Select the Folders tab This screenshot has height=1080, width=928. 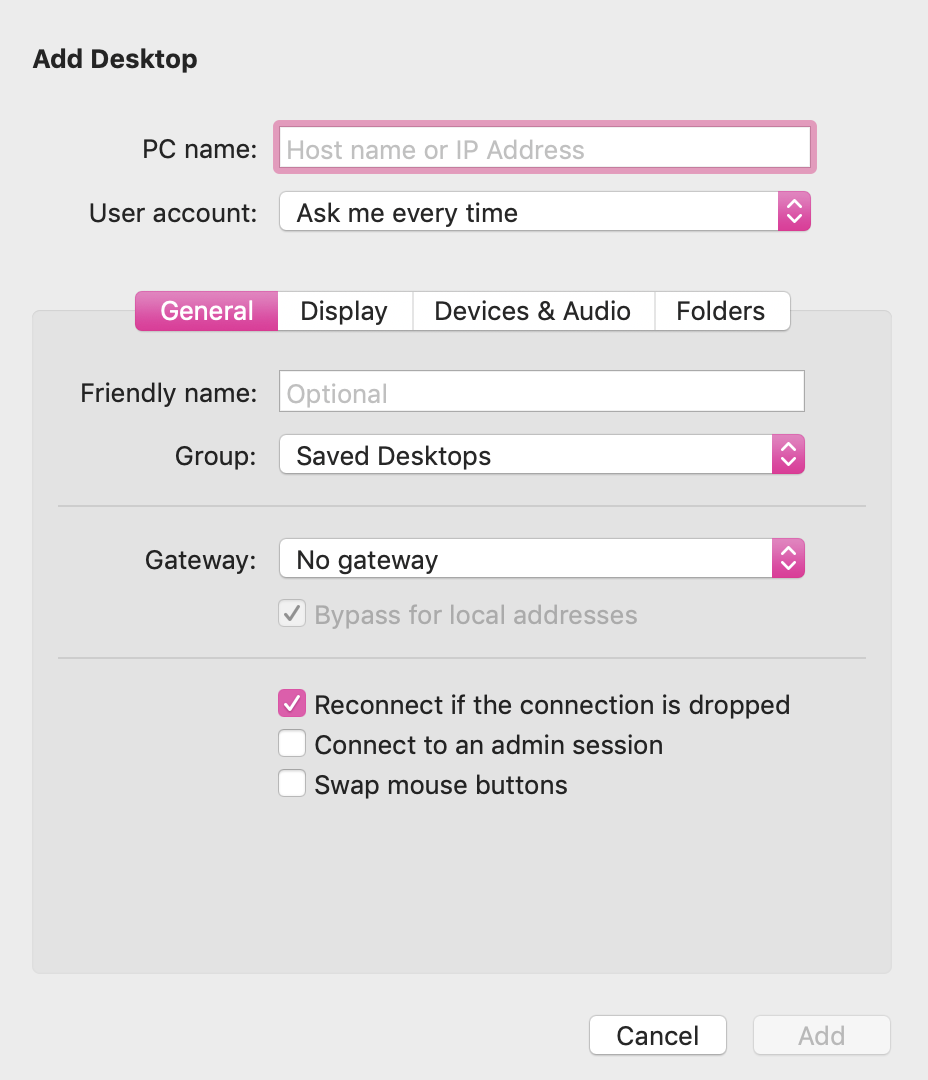[720, 311]
